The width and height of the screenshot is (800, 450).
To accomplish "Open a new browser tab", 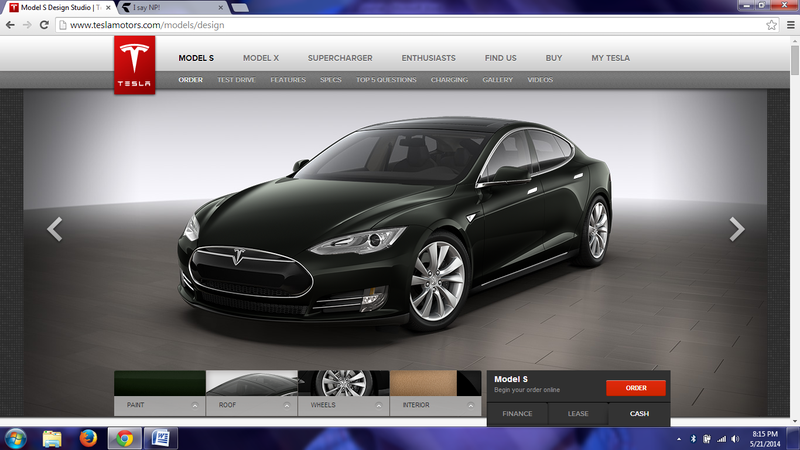I will (239, 8).
